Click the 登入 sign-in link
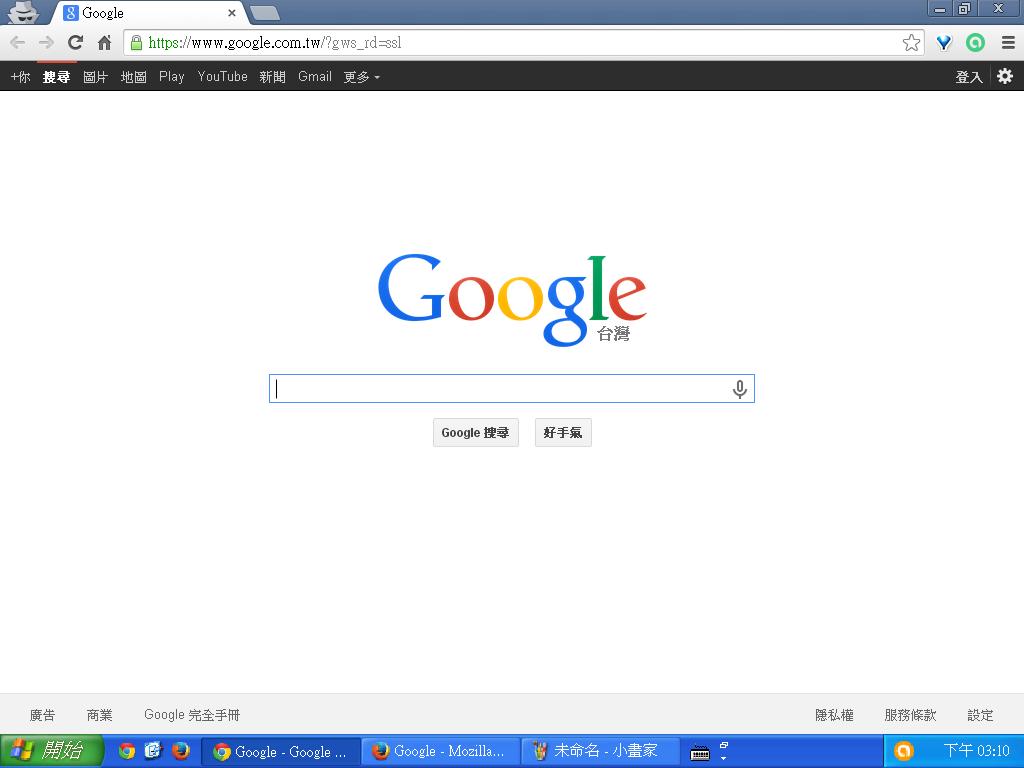This screenshot has width=1024, height=768. [x=969, y=77]
